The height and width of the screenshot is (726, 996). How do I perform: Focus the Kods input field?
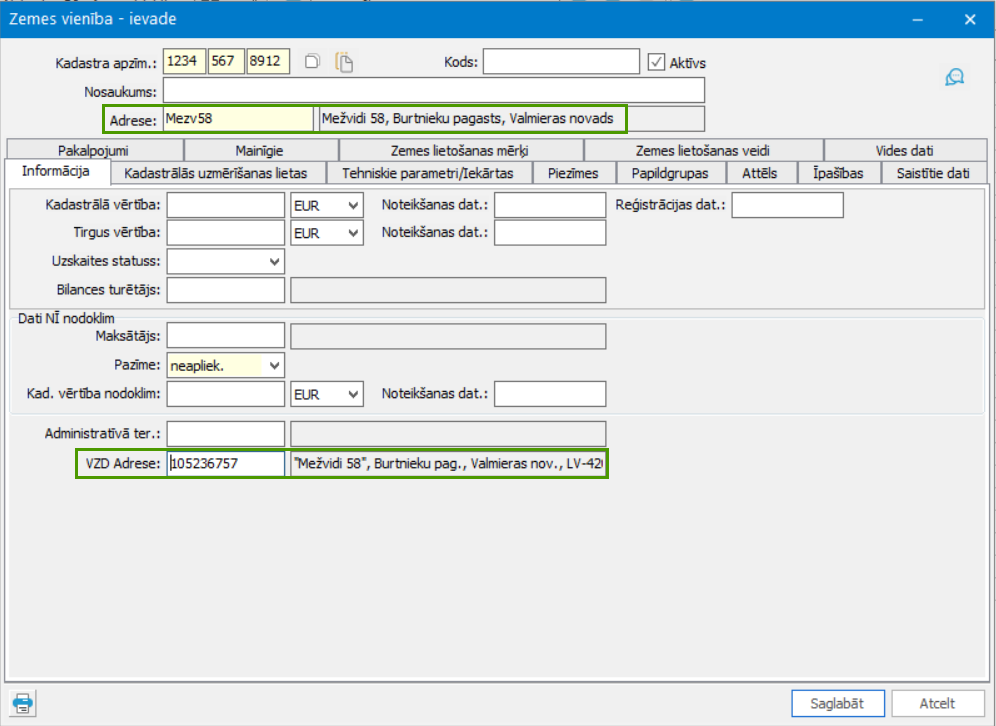coord(561,62)
